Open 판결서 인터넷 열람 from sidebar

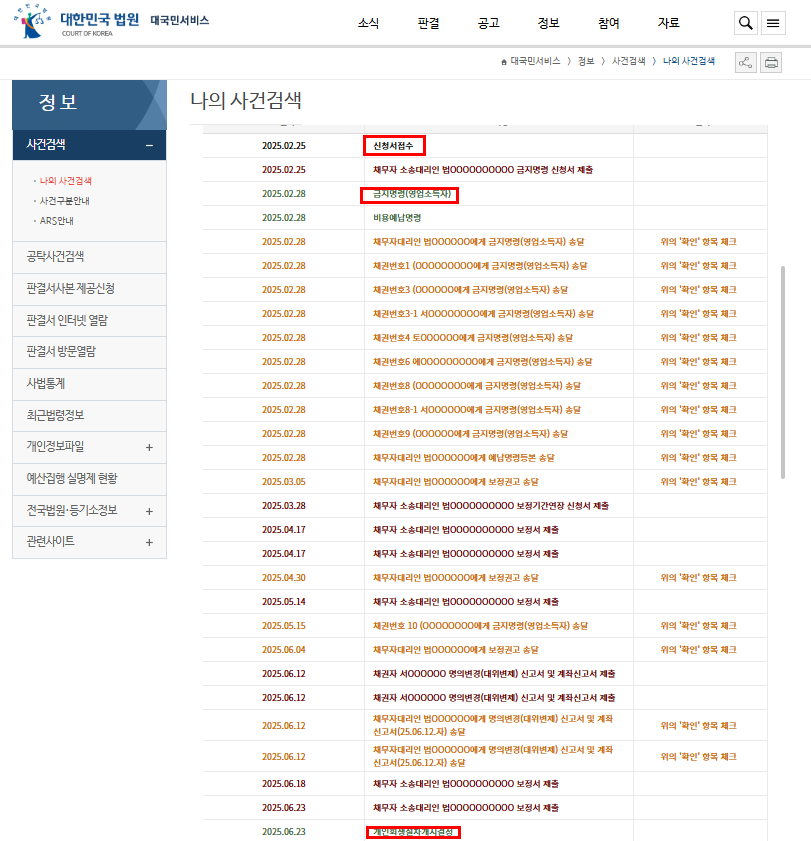(x=67, y=320)
